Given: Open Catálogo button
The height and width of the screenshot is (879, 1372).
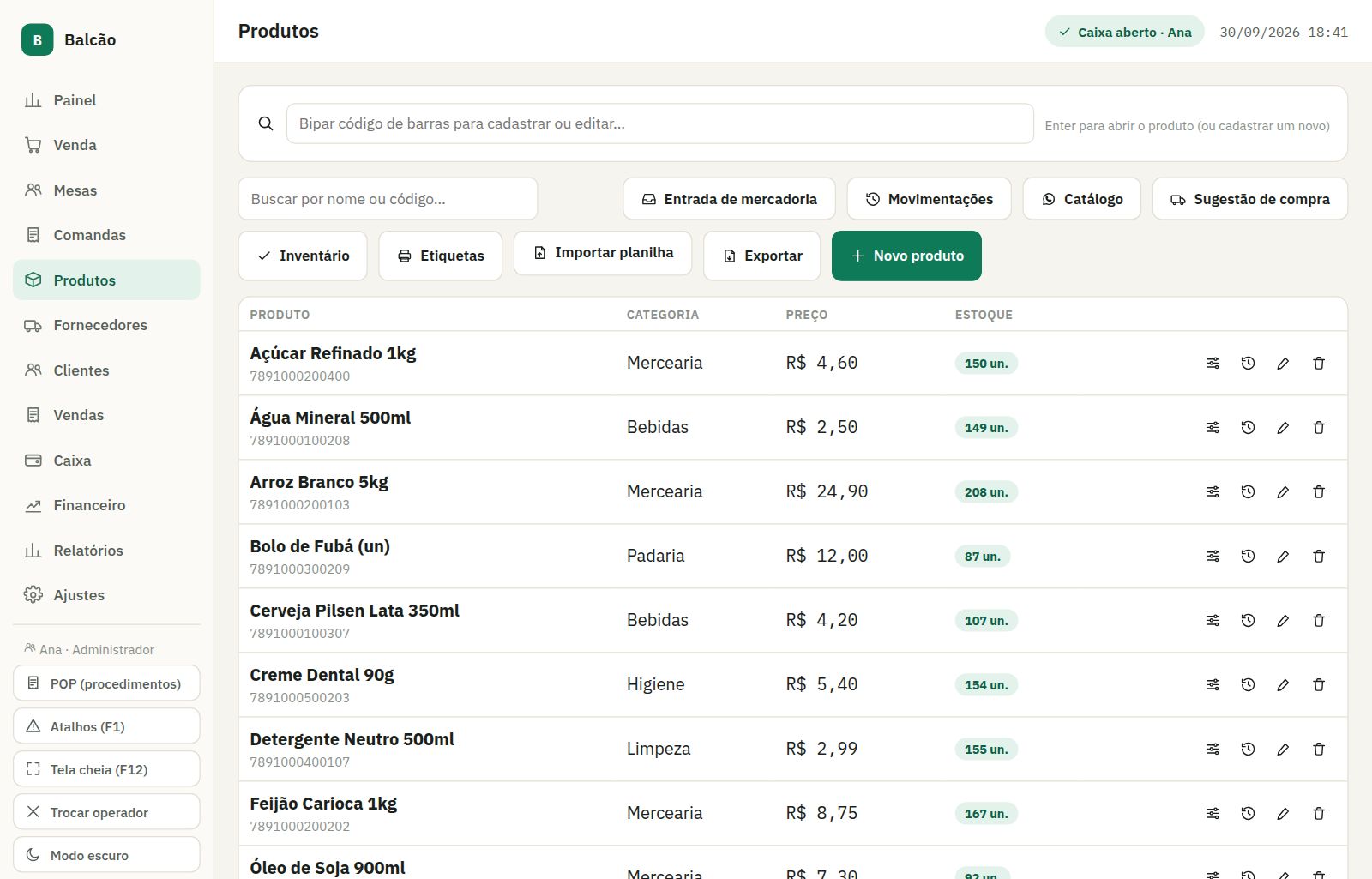Looking at the screenshot, I should pyautogui.click(x=1081, y=199).
